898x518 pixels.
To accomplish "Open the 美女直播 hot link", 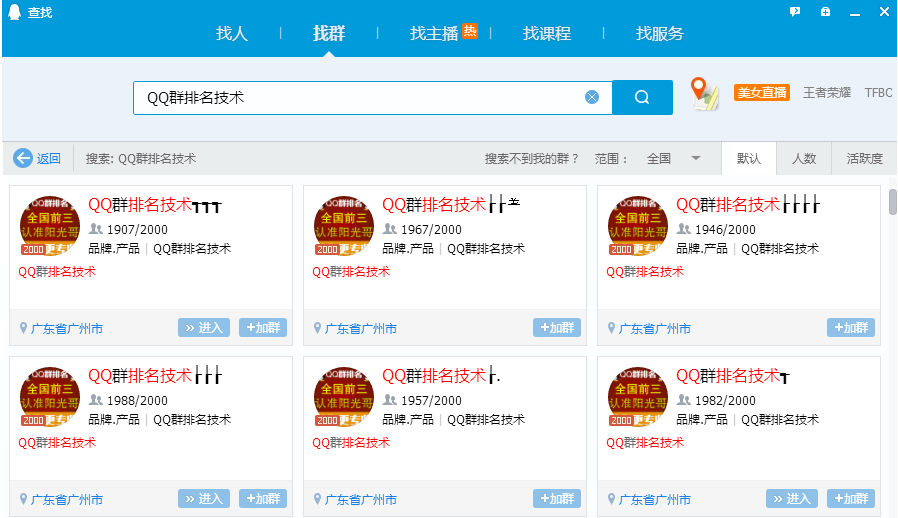I will point(762,92).
